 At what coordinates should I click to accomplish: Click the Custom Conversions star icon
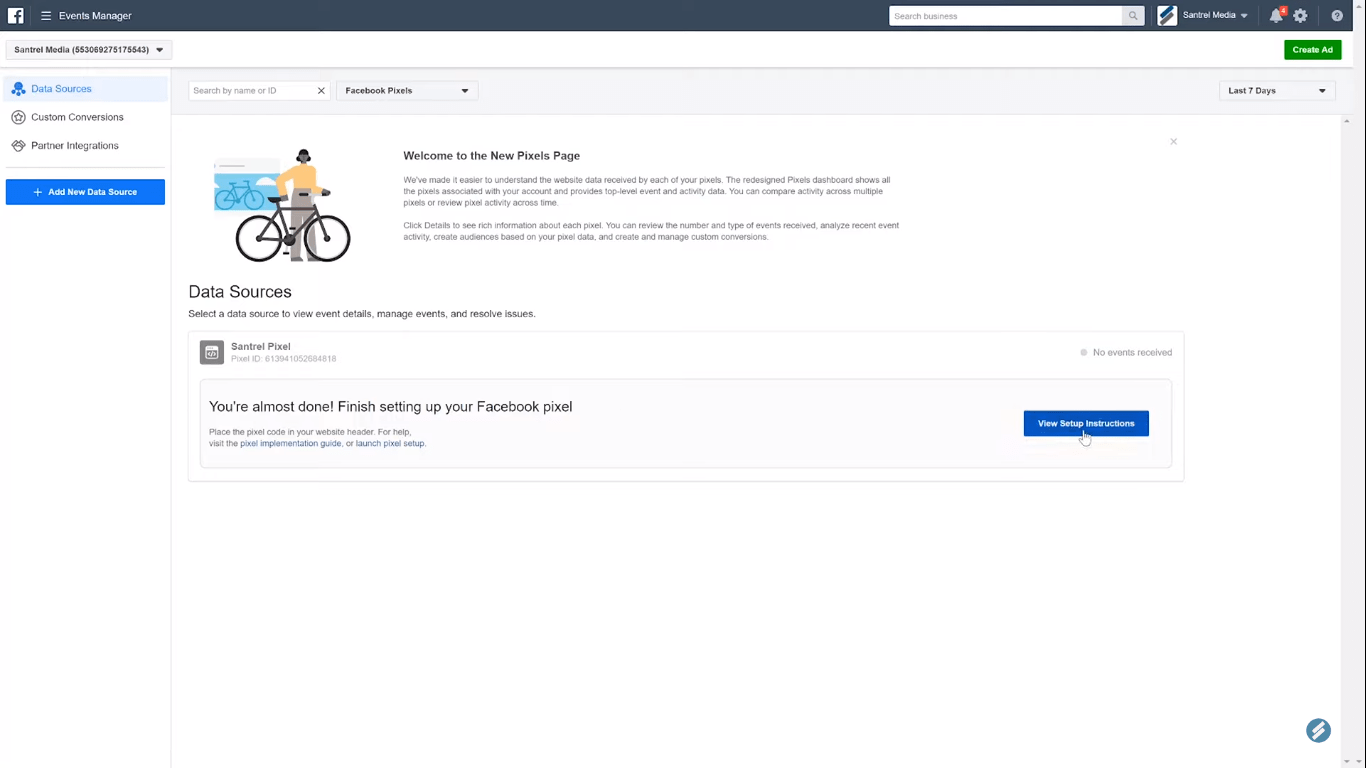tap(18, 117)
